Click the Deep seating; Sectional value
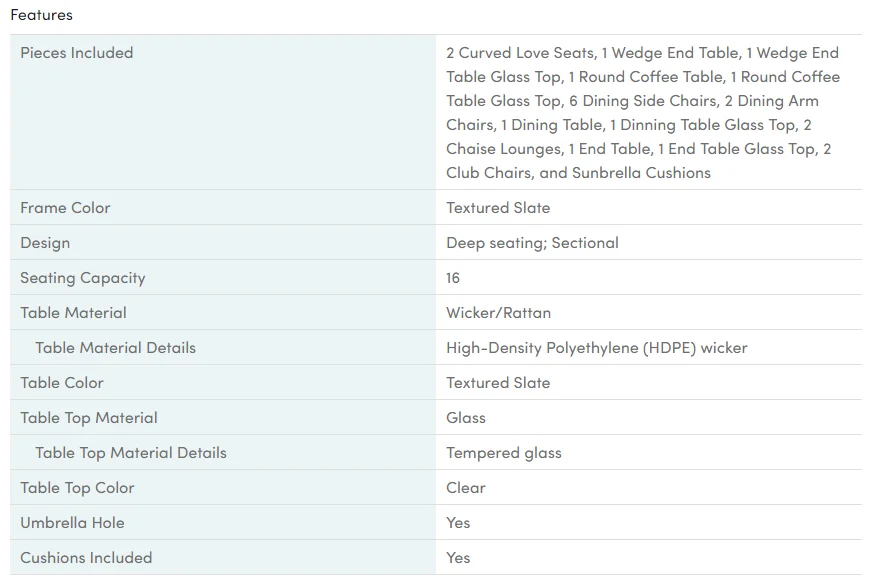 (x=532, y=243)
